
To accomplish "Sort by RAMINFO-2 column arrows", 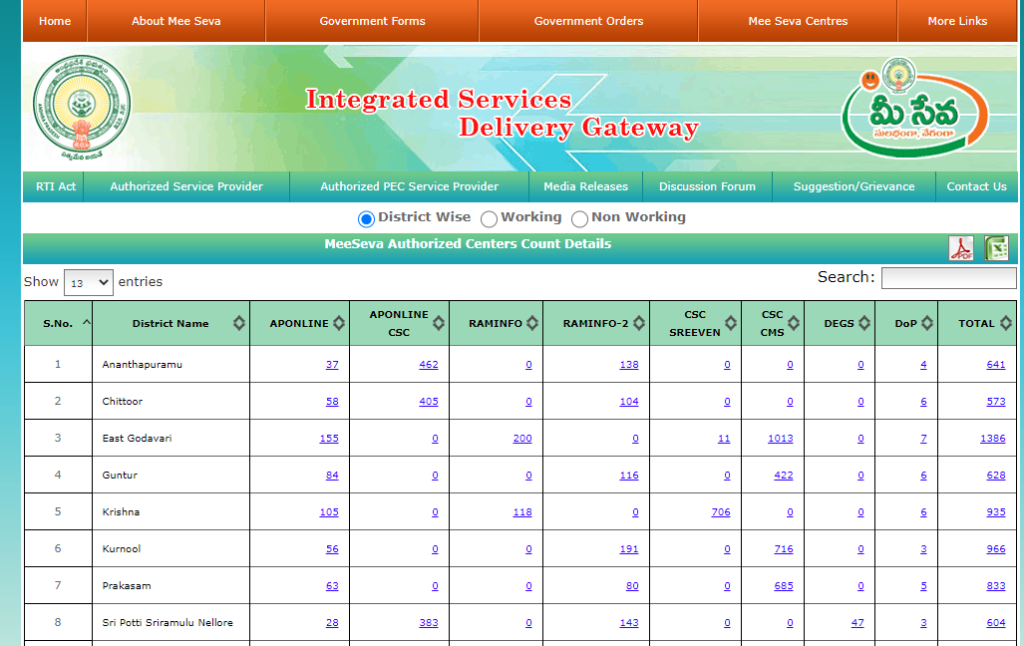I will tap(639, 323).
